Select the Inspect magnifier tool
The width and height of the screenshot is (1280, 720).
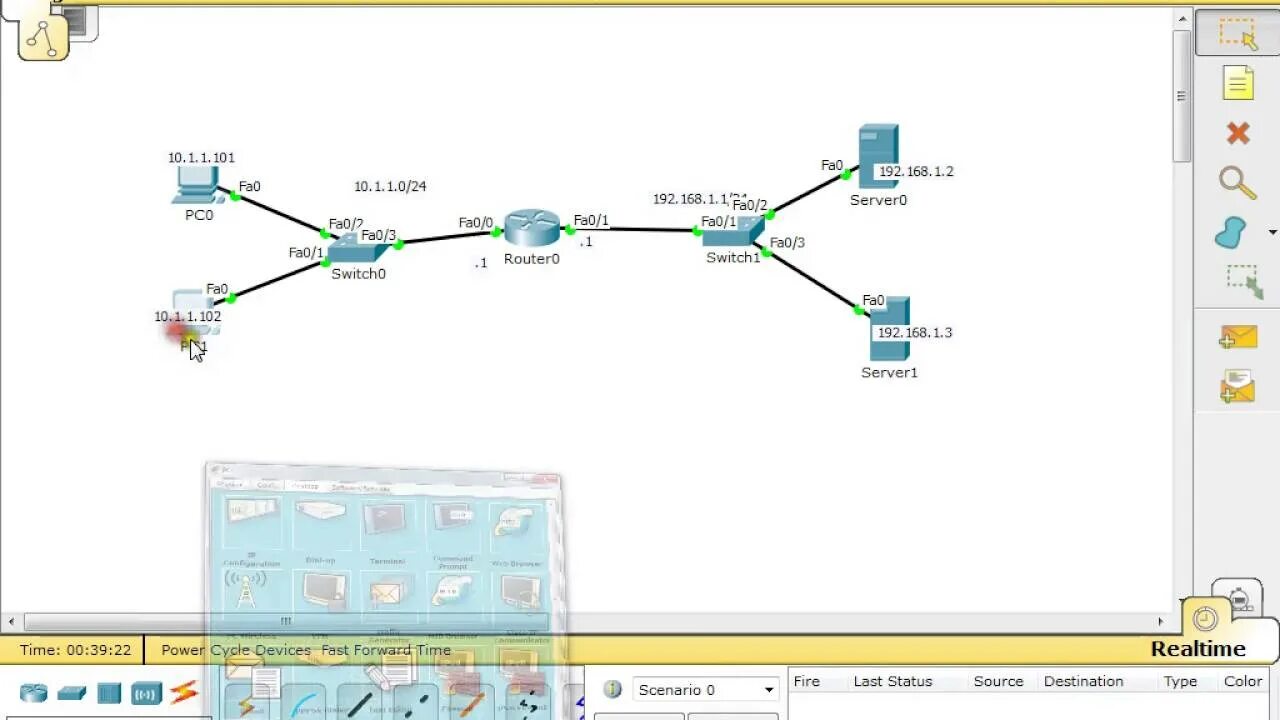point(1237,183)
